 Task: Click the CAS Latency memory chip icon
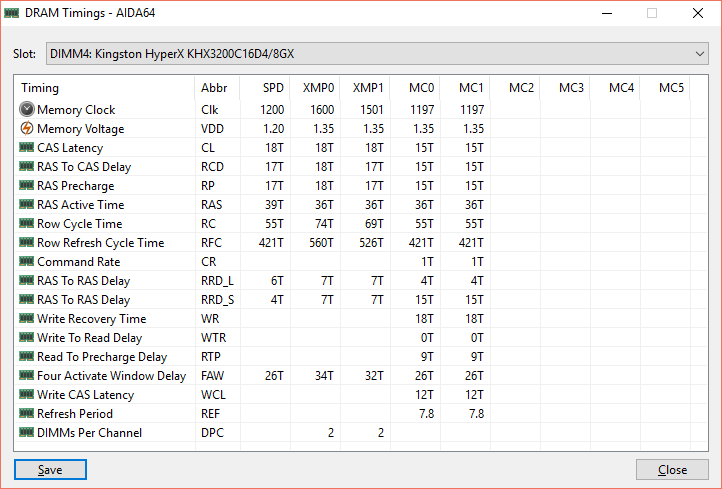click(26, 148)
